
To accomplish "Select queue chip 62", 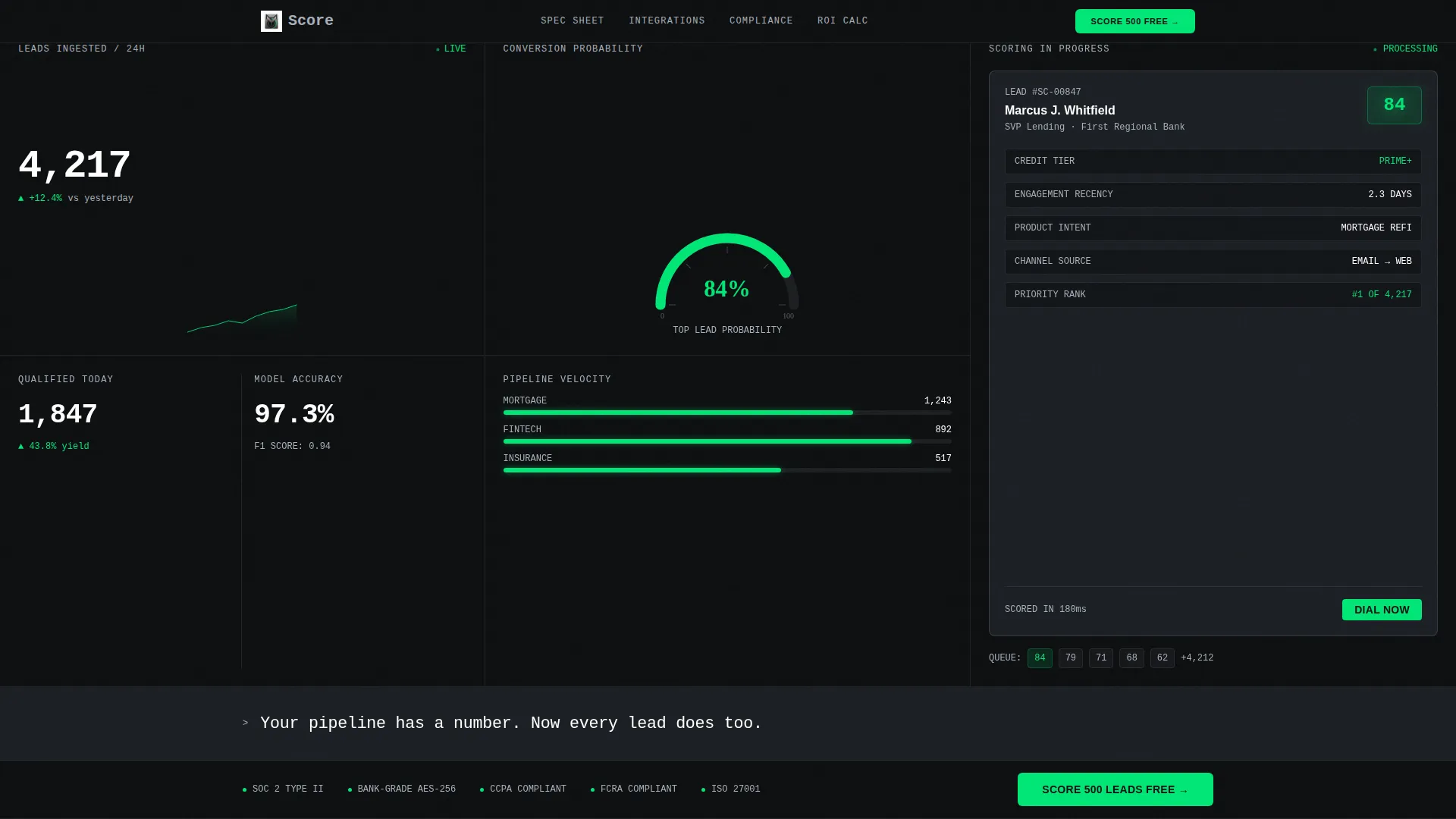I will pyautogui.click(x=1163, y=658).
